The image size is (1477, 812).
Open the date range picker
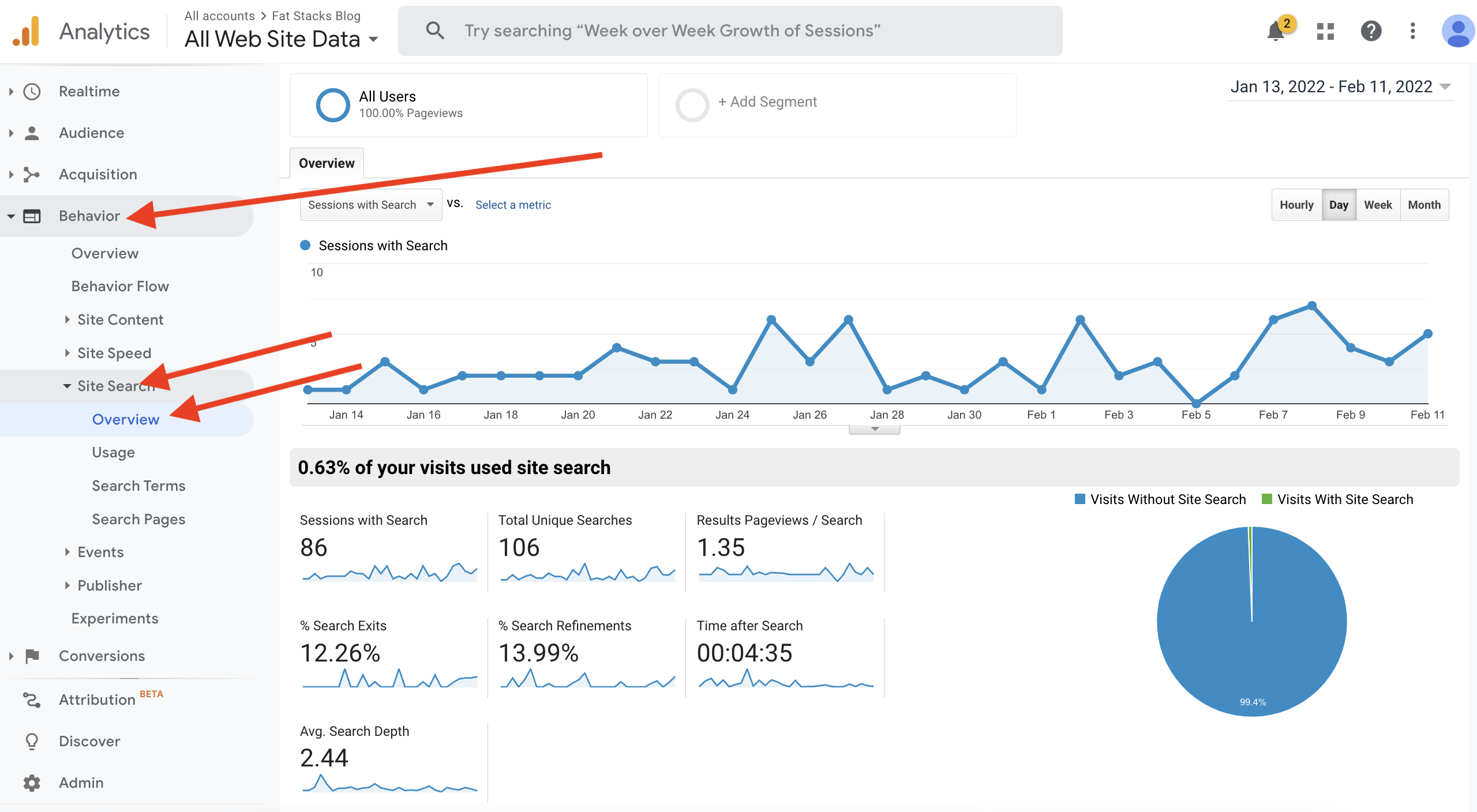1340,87
